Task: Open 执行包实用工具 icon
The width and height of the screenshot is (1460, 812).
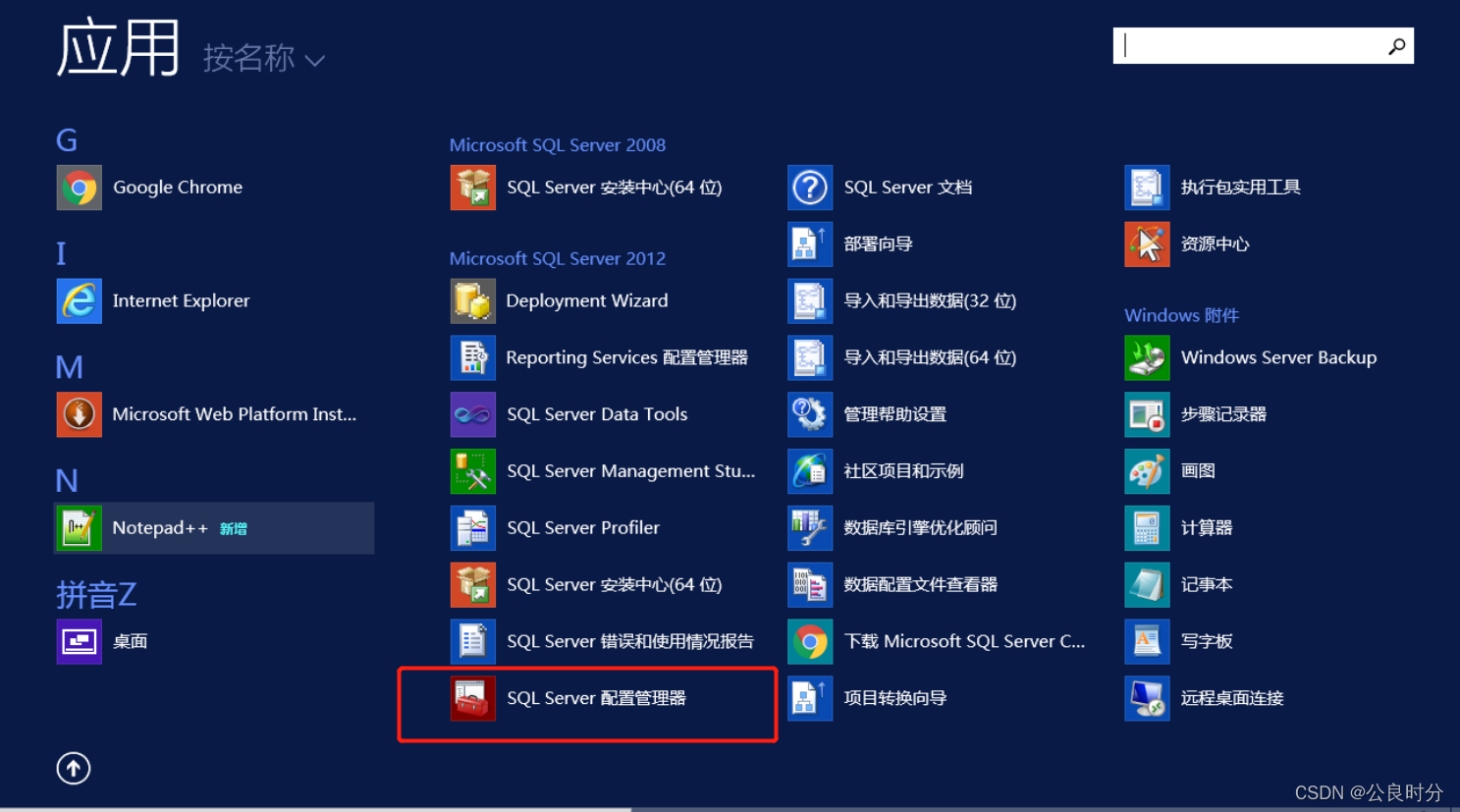Action: click(x=1147, y=188)
